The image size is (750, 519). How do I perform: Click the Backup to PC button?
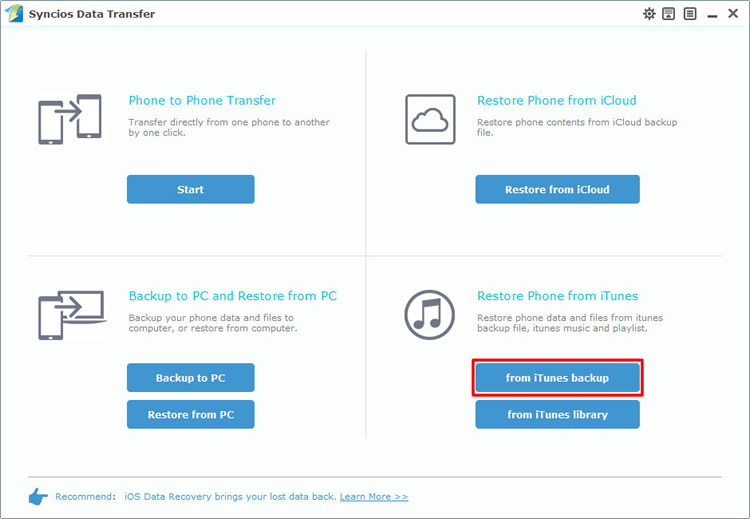190,377
